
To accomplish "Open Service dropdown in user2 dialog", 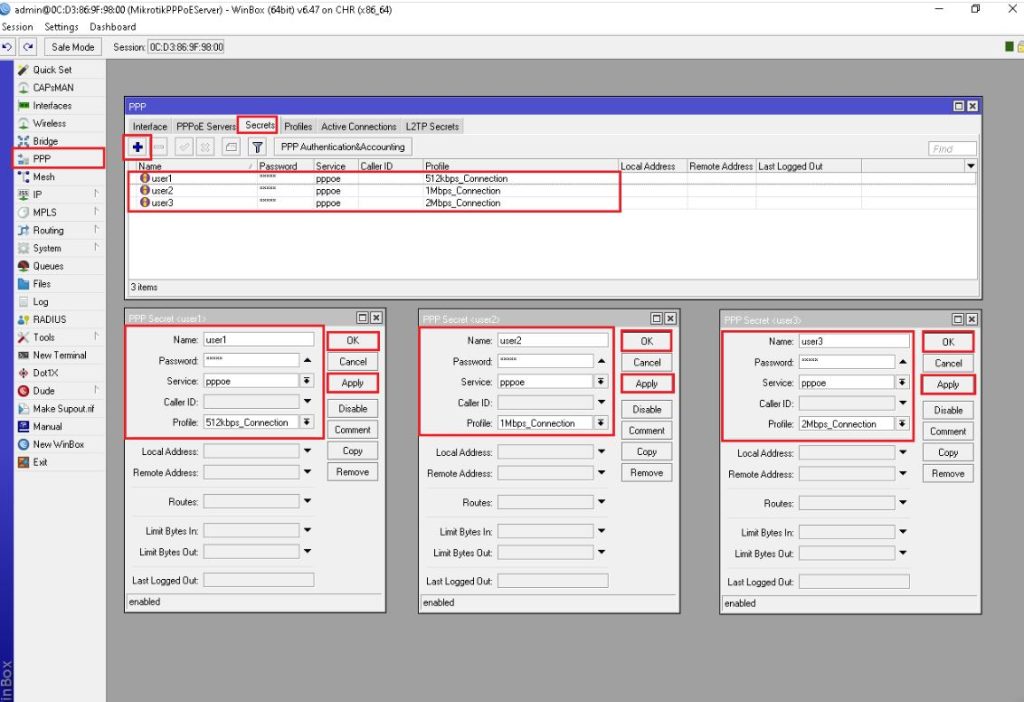I will coord(601,381).
